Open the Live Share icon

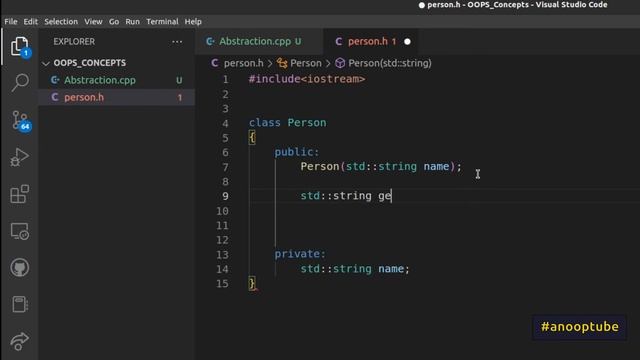coord(20,341)
